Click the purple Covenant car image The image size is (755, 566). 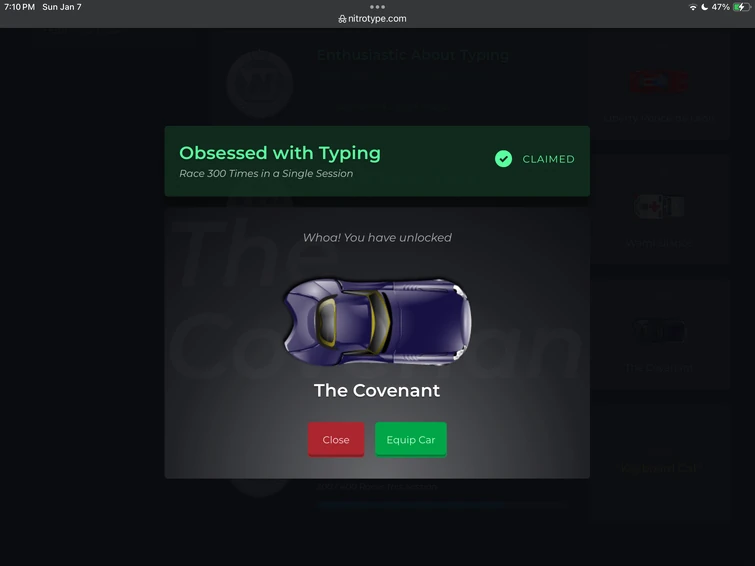tap(378, 321)
